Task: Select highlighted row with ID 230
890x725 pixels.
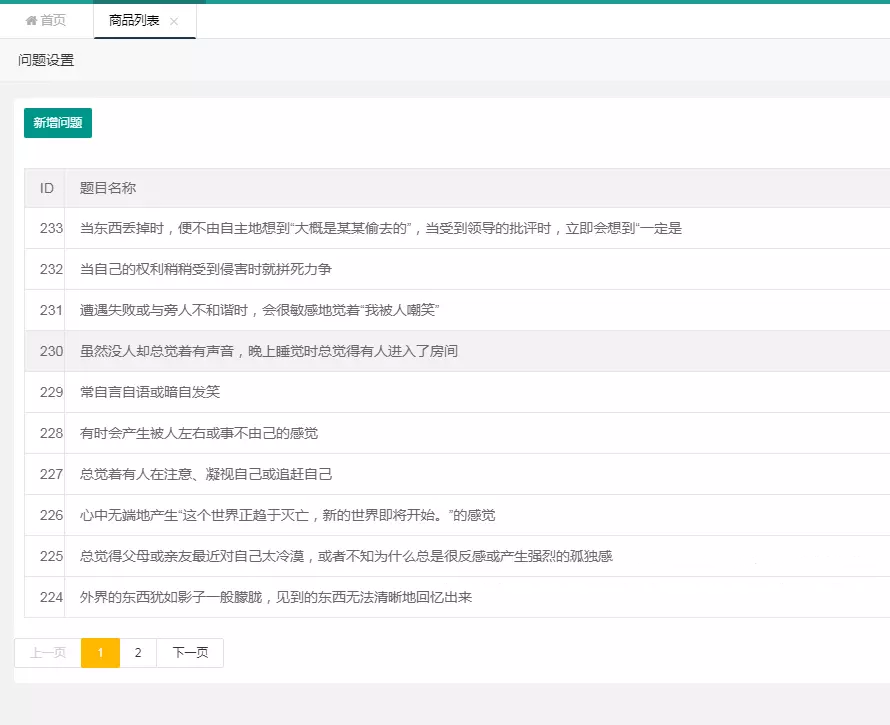Action: (51, 351)
